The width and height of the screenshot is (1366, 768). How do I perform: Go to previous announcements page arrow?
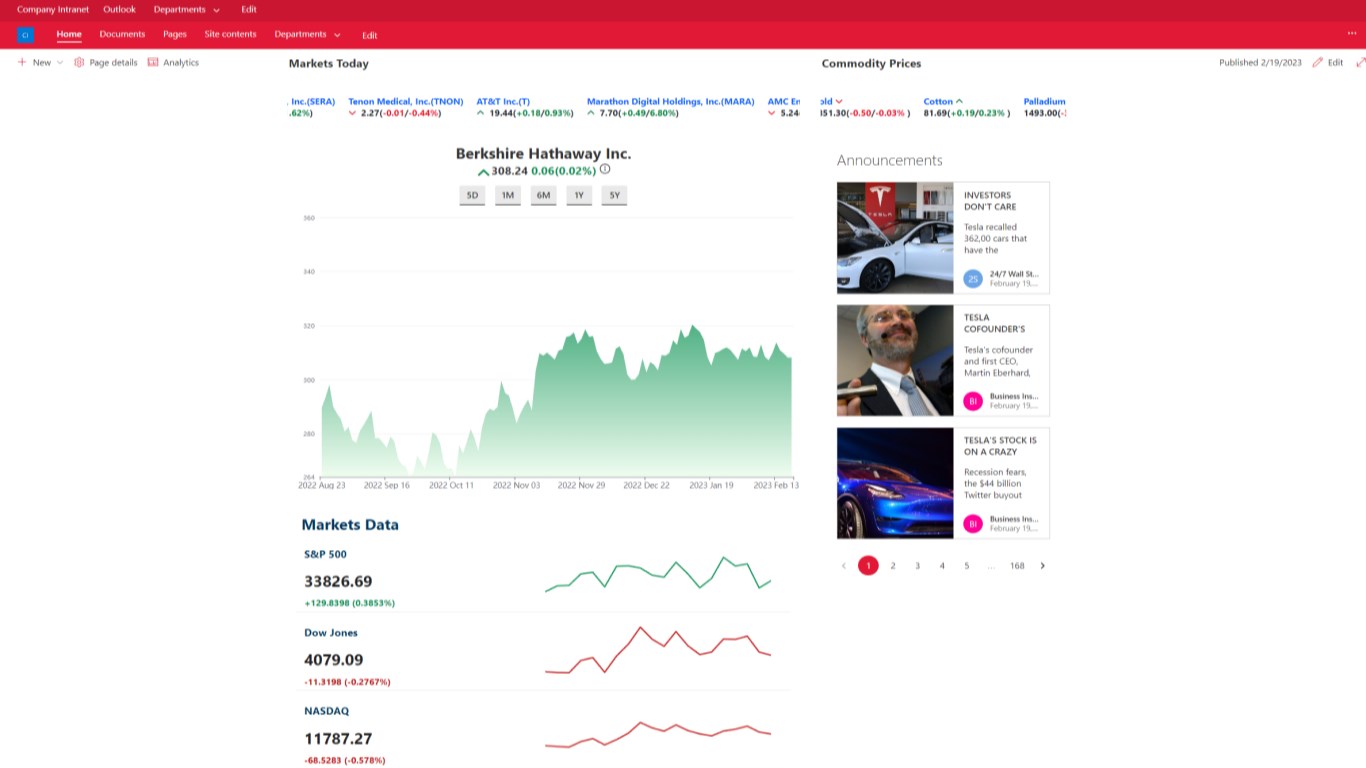coord(844,566)
